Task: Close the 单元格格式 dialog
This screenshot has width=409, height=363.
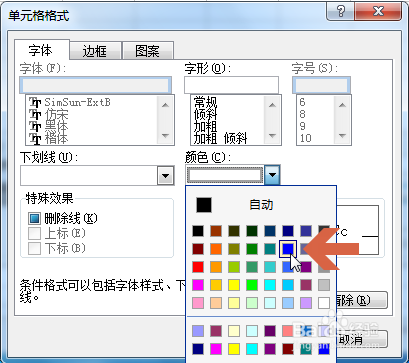Action: [x=378, y=12]
